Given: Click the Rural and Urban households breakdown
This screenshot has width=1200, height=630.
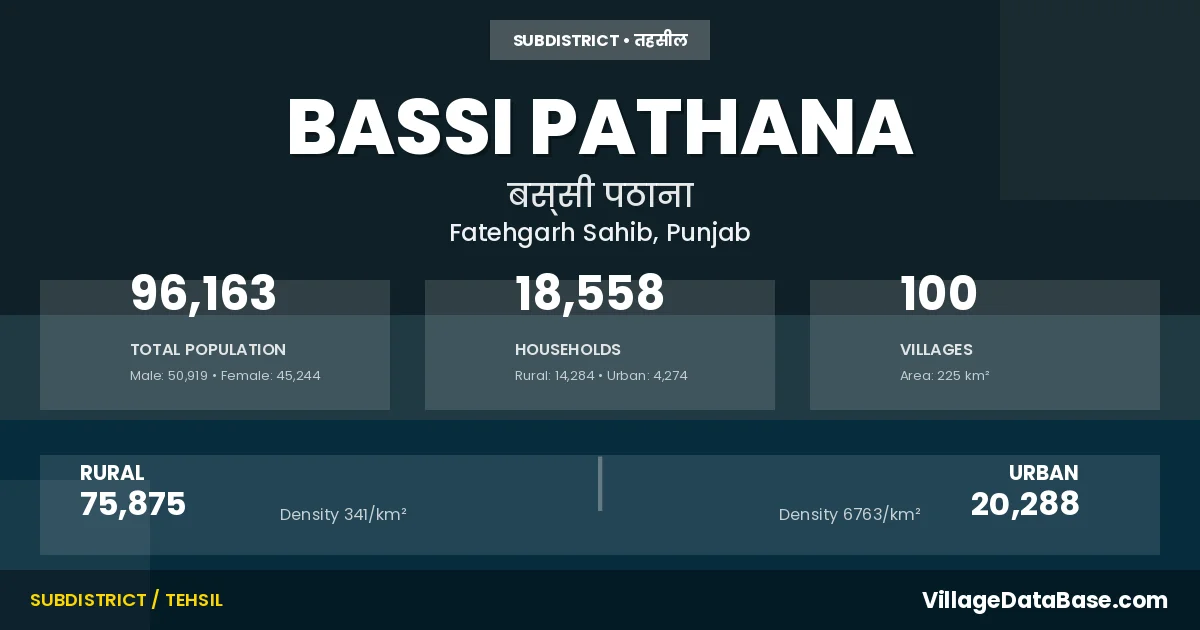Looking at the screenshot, I should point(601,376).
